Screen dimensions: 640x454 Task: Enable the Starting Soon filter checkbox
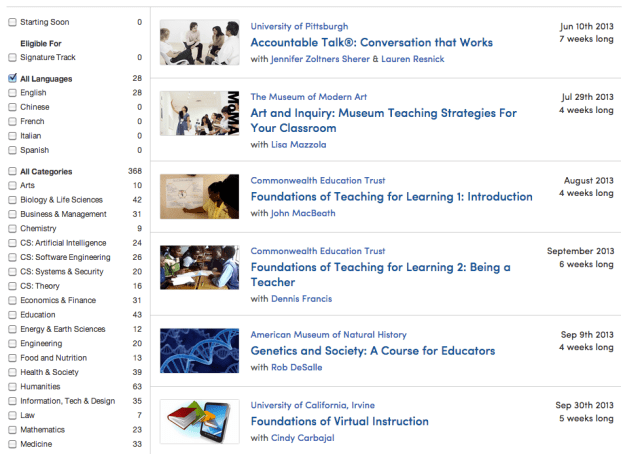(12, 21)
